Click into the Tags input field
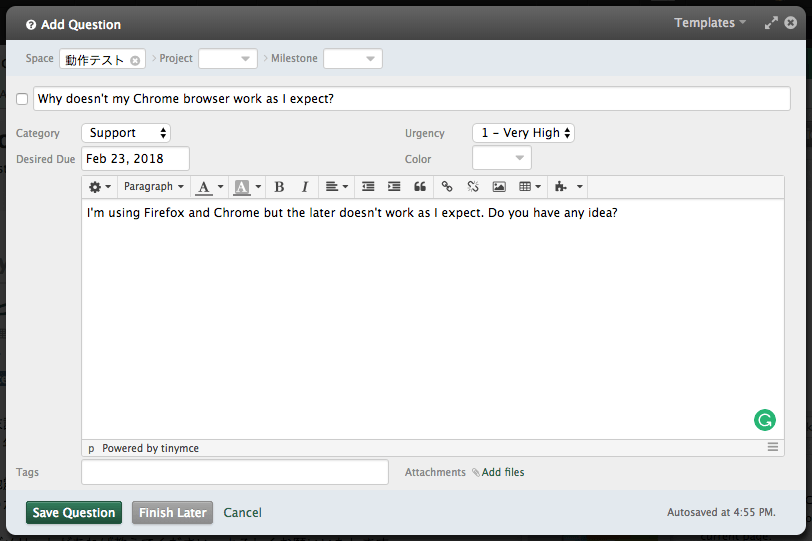 click(x=235, y=472)
